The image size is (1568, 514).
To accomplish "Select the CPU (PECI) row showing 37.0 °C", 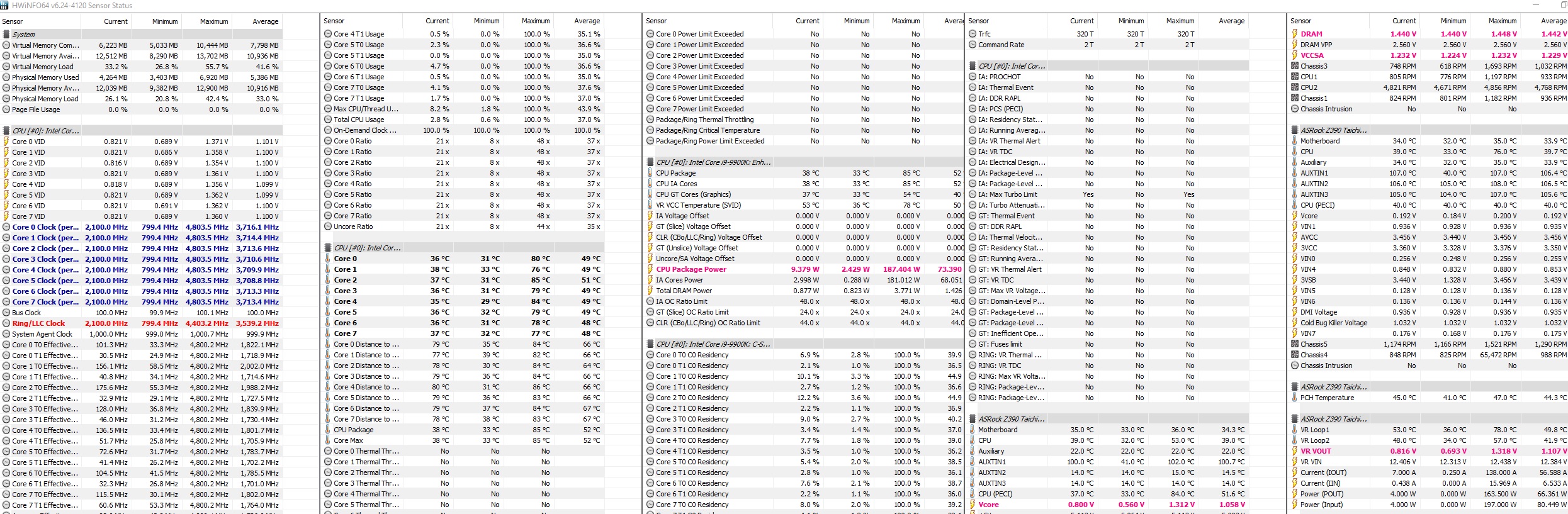I will pos(1108,494).
